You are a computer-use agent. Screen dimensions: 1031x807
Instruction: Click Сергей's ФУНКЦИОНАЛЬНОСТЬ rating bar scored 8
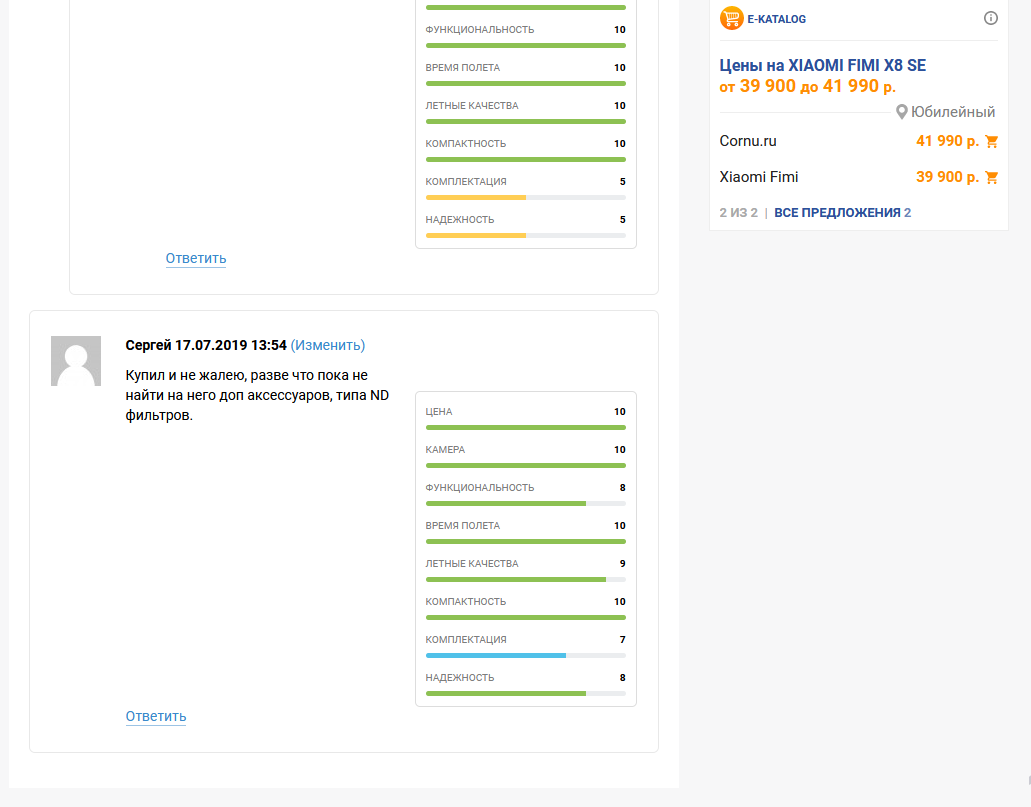525,504
